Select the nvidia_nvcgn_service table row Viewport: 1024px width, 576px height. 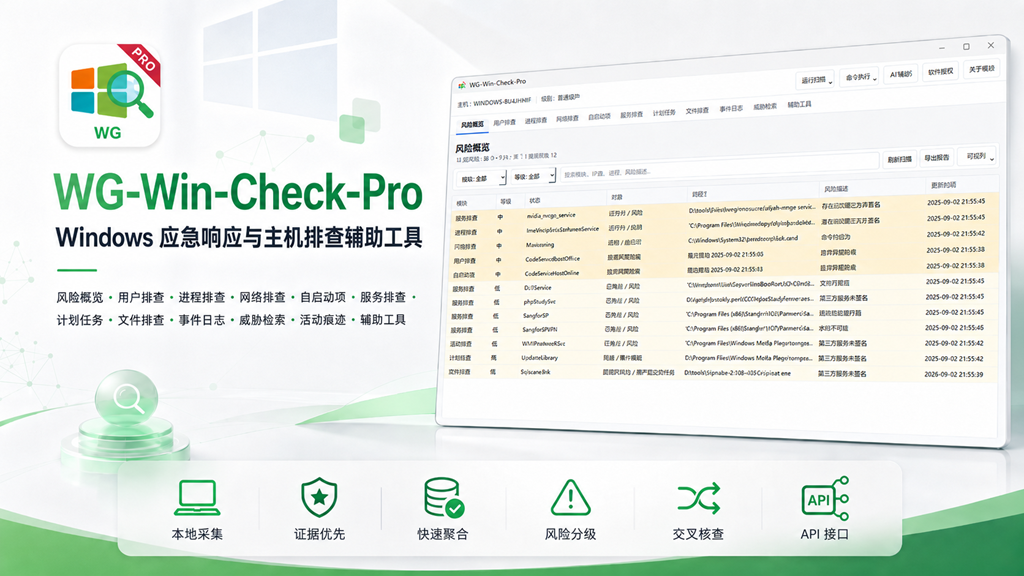[724, 210]
